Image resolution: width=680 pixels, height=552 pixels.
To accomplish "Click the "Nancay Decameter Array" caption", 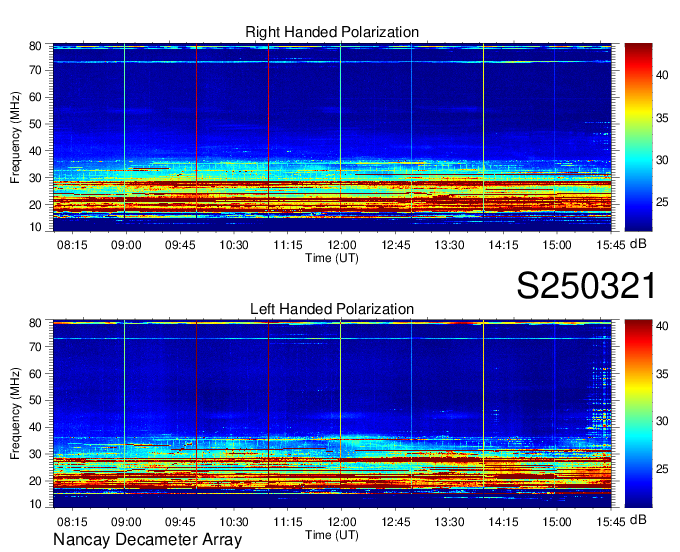I will pos(147,540).
